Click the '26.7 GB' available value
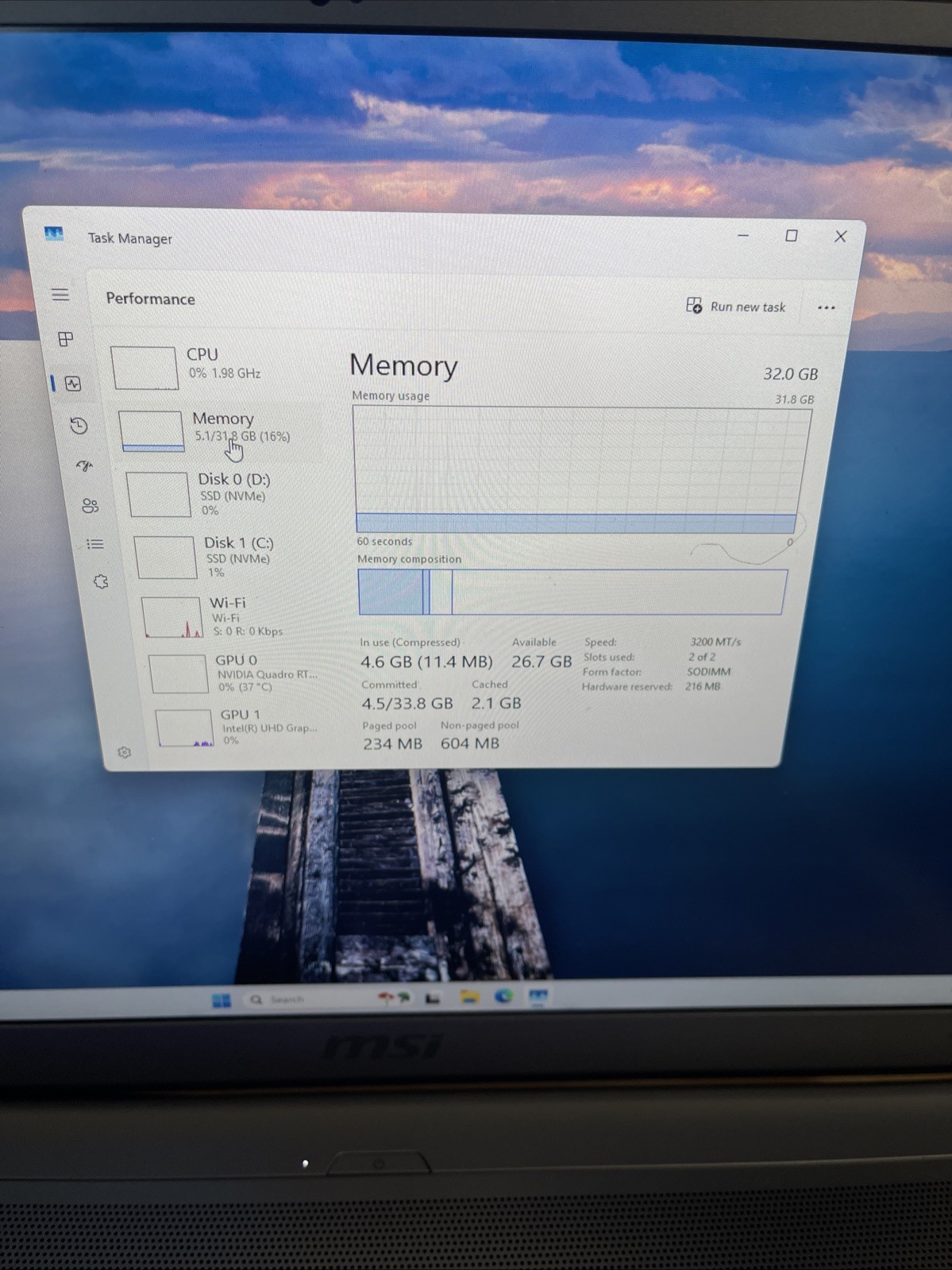 (x=542, y=662)
